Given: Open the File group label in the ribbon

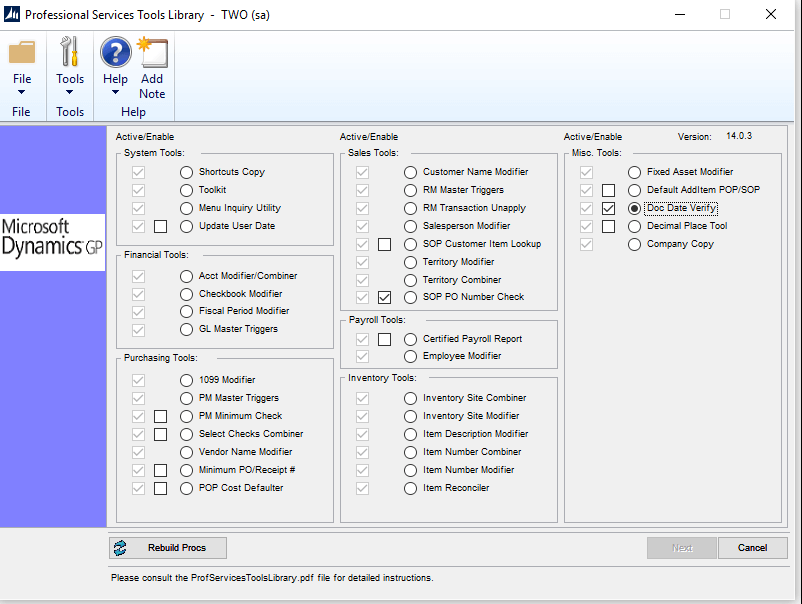Looking at the screenshot, I should click(22, 112).
